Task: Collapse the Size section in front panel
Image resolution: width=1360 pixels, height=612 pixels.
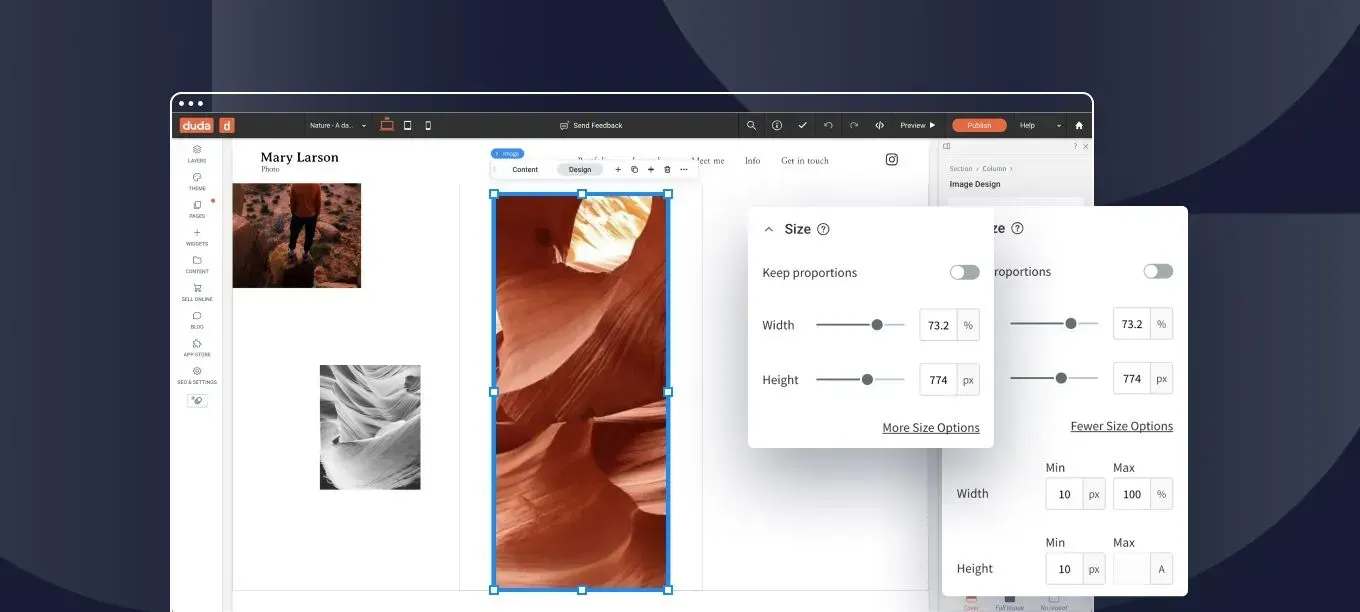Action: click(x=769, y=229)
